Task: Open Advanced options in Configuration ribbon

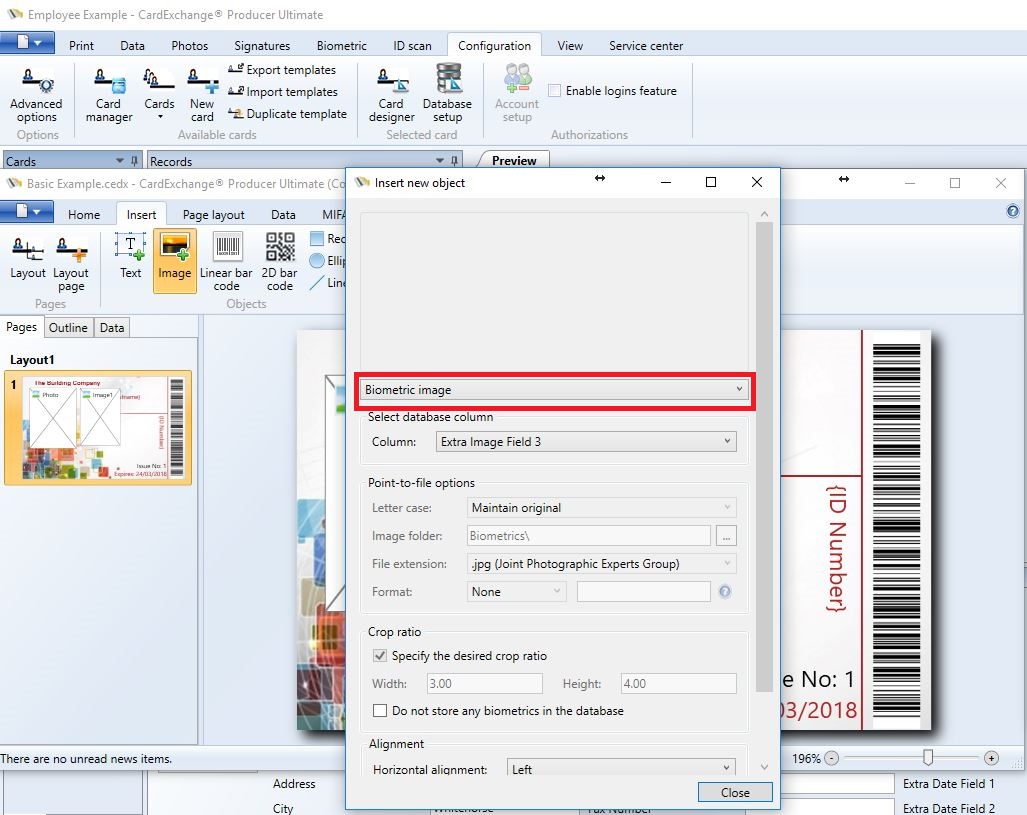Action: pos(36,95)
